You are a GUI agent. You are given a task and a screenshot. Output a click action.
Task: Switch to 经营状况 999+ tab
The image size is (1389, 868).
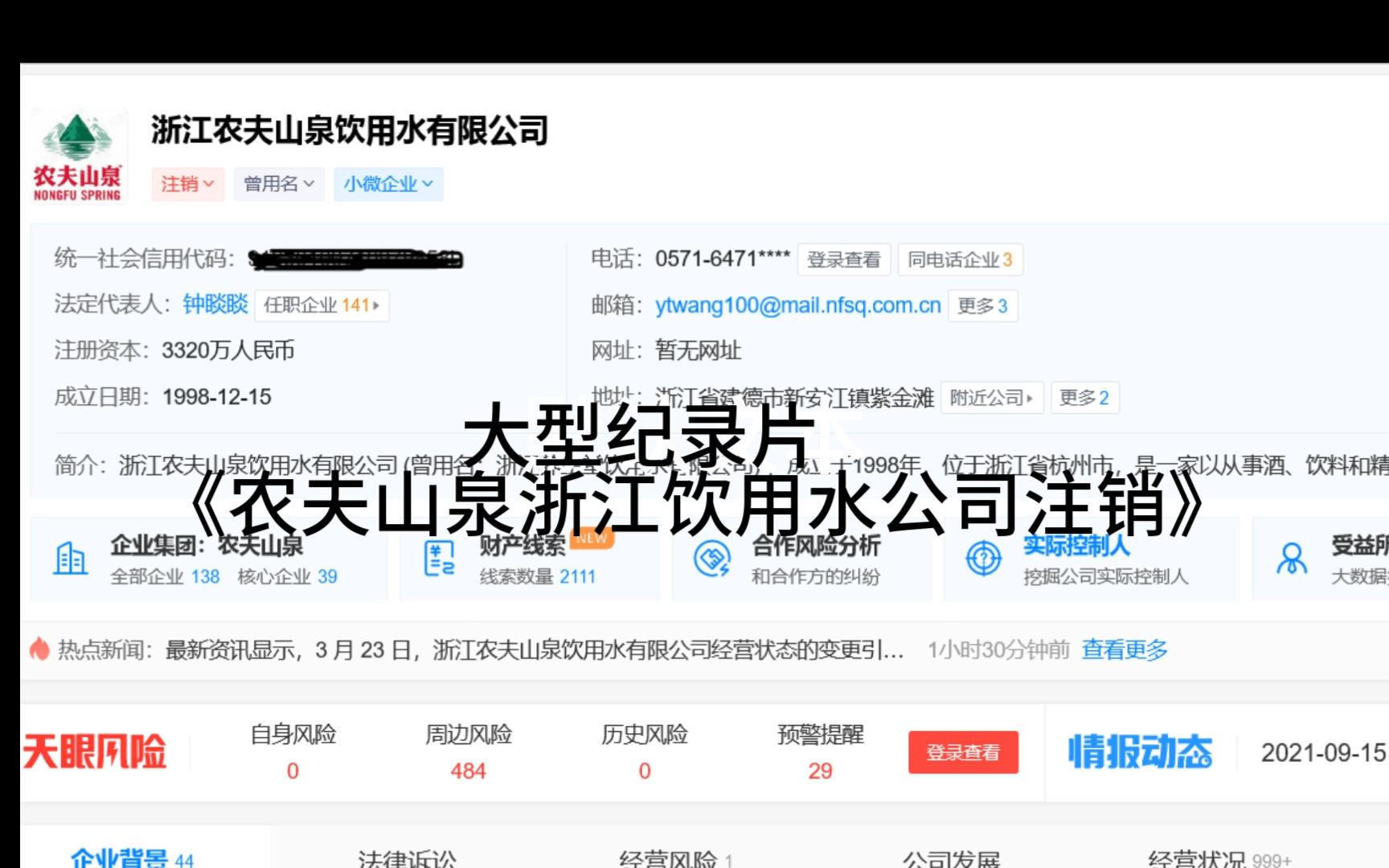pyautogui.click(x=1219, y=858)
